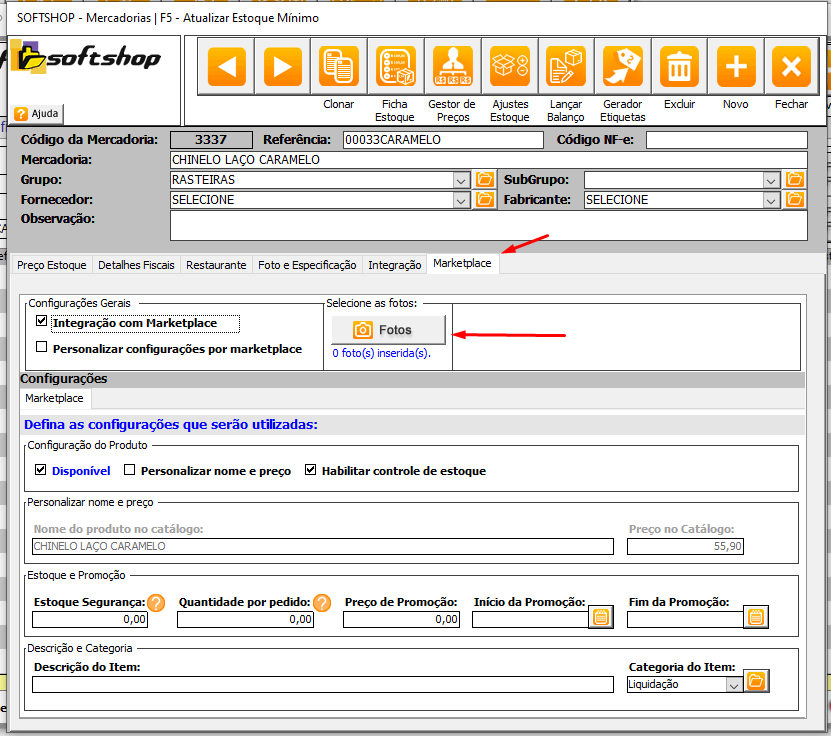Click the Excluir trash icon

click(679, 67)
